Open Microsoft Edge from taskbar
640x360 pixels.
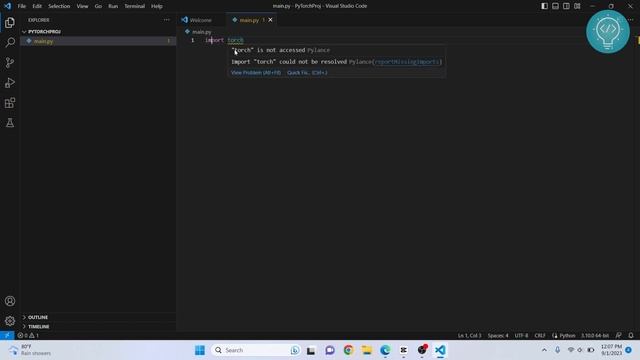pos(385,350)
